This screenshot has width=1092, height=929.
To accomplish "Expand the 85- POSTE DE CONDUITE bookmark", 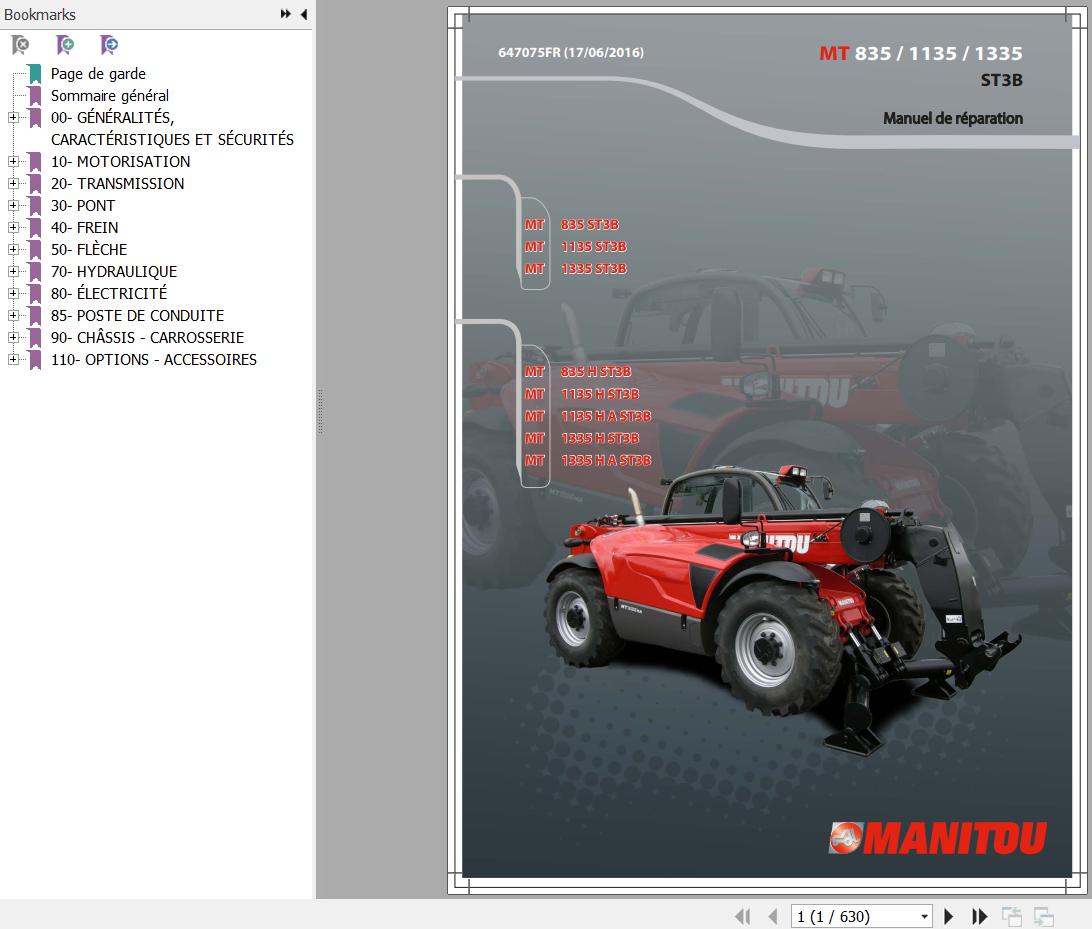I will point(13,315).
